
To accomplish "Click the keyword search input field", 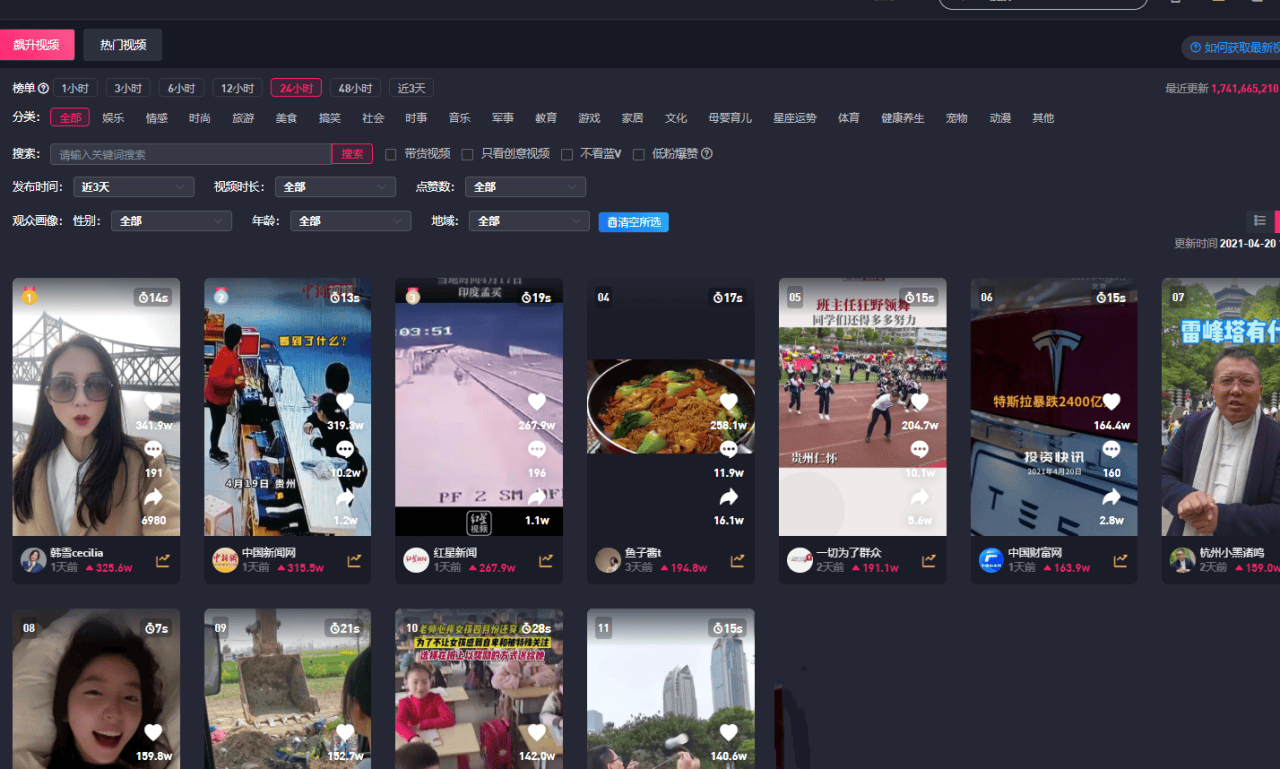I will (190, 153).
